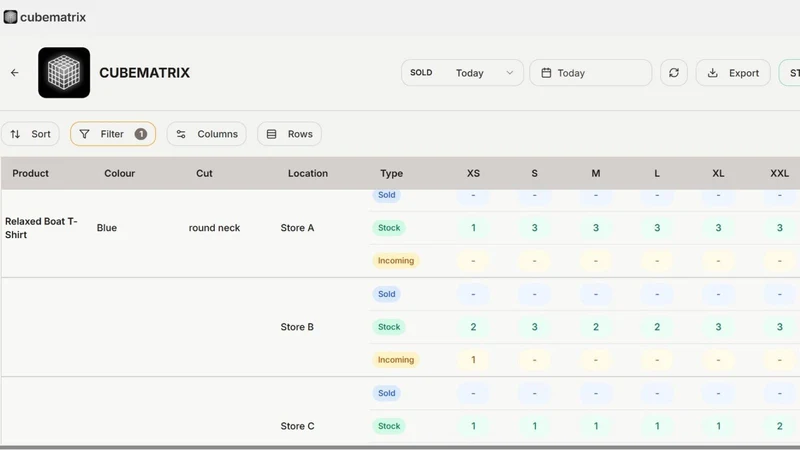Click the Rows button
This screenshot has width=800, height=450.
point(289,134)
